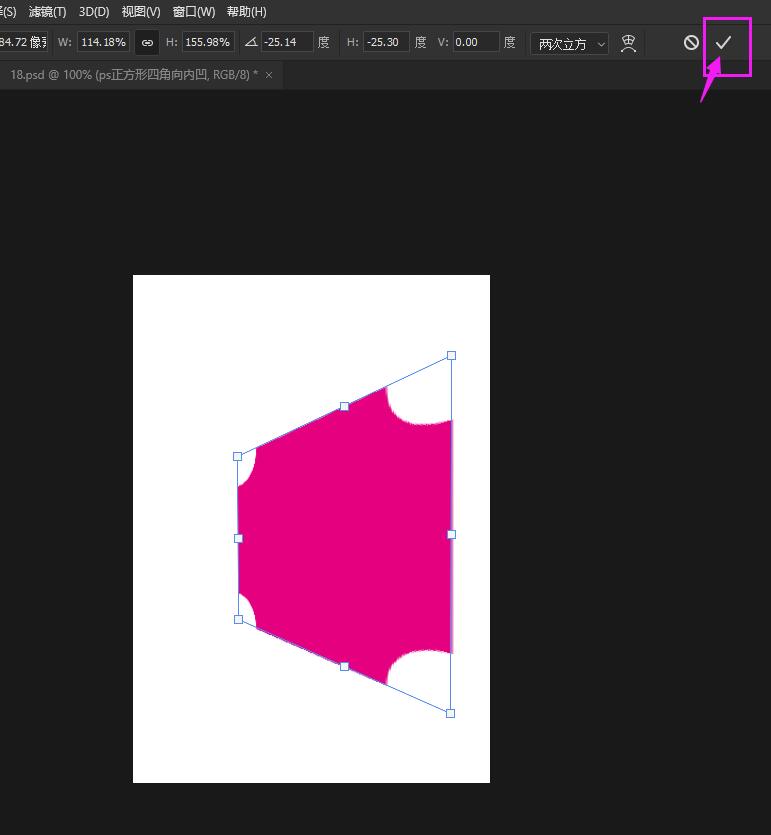Open the interpolation dropdown 两次立方
The width and height of the screenshot is (771, 835).
coord(569,43)
